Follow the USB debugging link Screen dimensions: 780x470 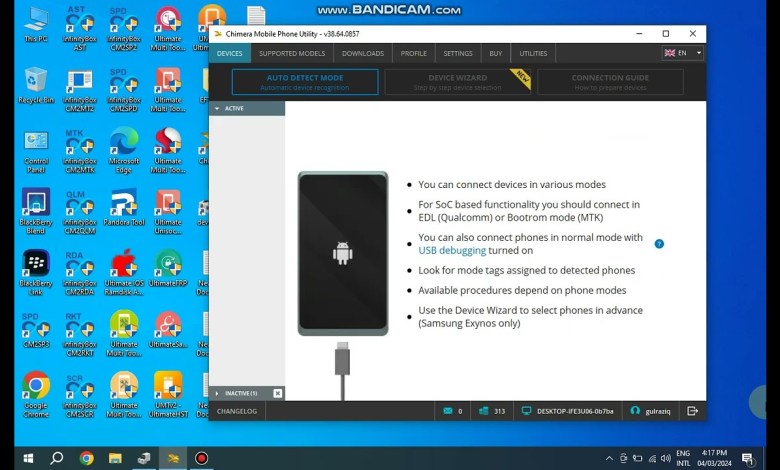[x=452, y=251]
